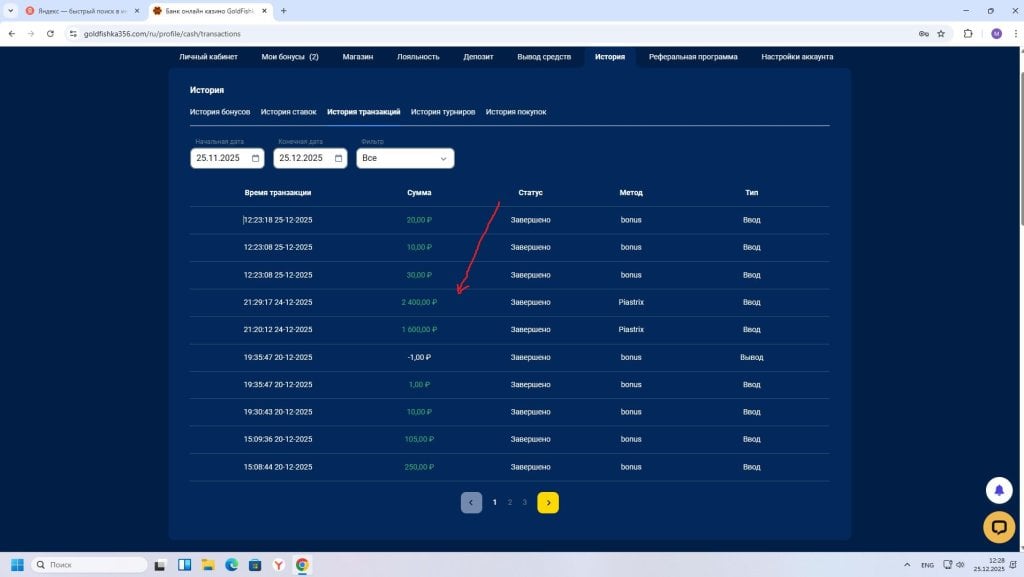This screenshot has height=577, width=1024.
Task: Close the GoldFish casino tab
Action: pyautogui.click(x=264, y=10)
